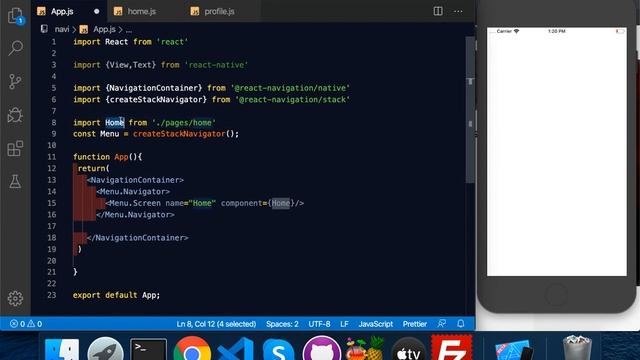
Task: Click opening NavigationContainer tag on line 13
Action: 135,180
